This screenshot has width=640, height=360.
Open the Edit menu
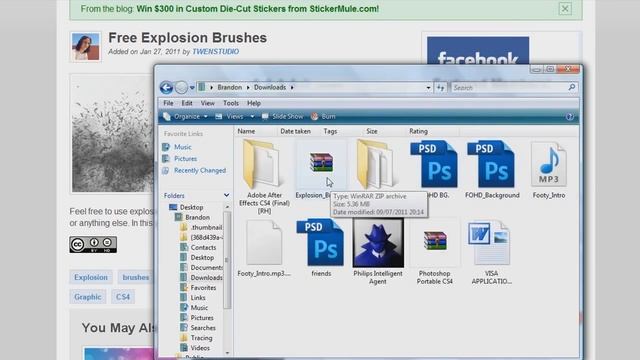pos(187,103)
